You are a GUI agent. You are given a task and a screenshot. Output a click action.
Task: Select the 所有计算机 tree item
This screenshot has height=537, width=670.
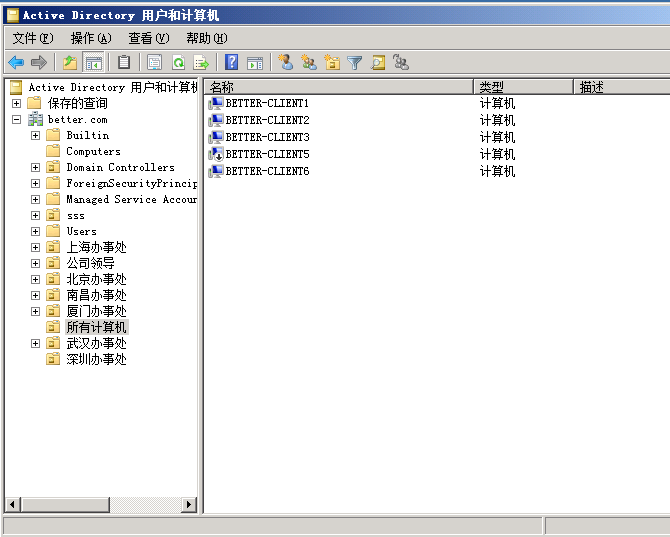point(97,327)
